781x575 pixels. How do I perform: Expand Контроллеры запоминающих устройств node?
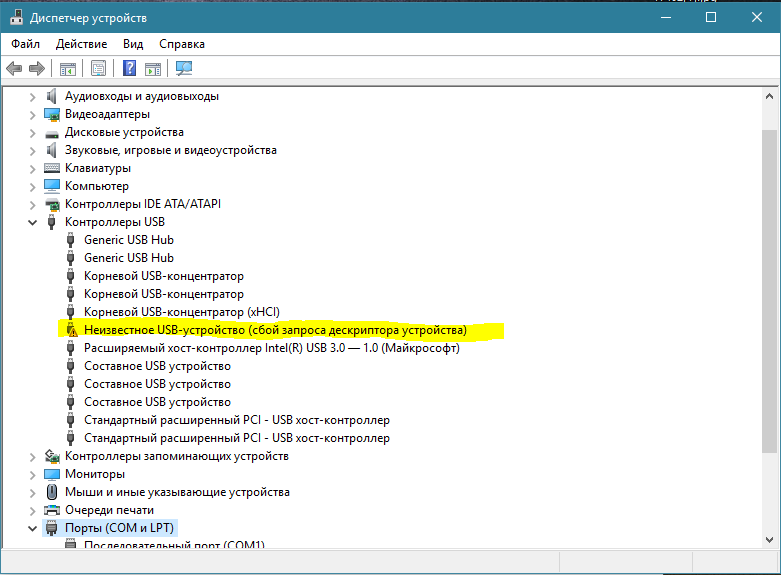(32, 456)
